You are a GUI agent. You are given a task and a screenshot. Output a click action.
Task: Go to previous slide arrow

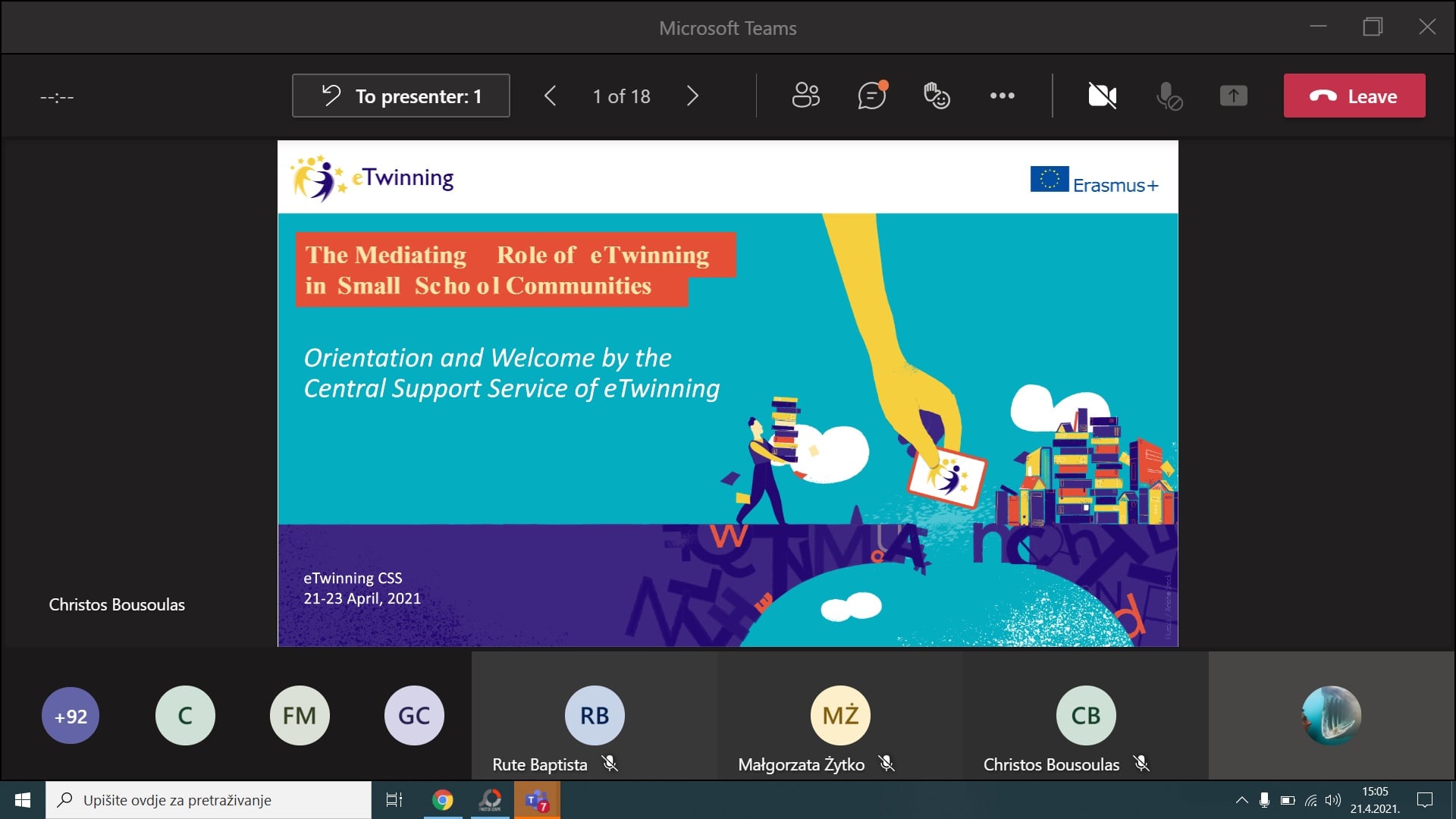pyautogui.click(x=551, y=96)
